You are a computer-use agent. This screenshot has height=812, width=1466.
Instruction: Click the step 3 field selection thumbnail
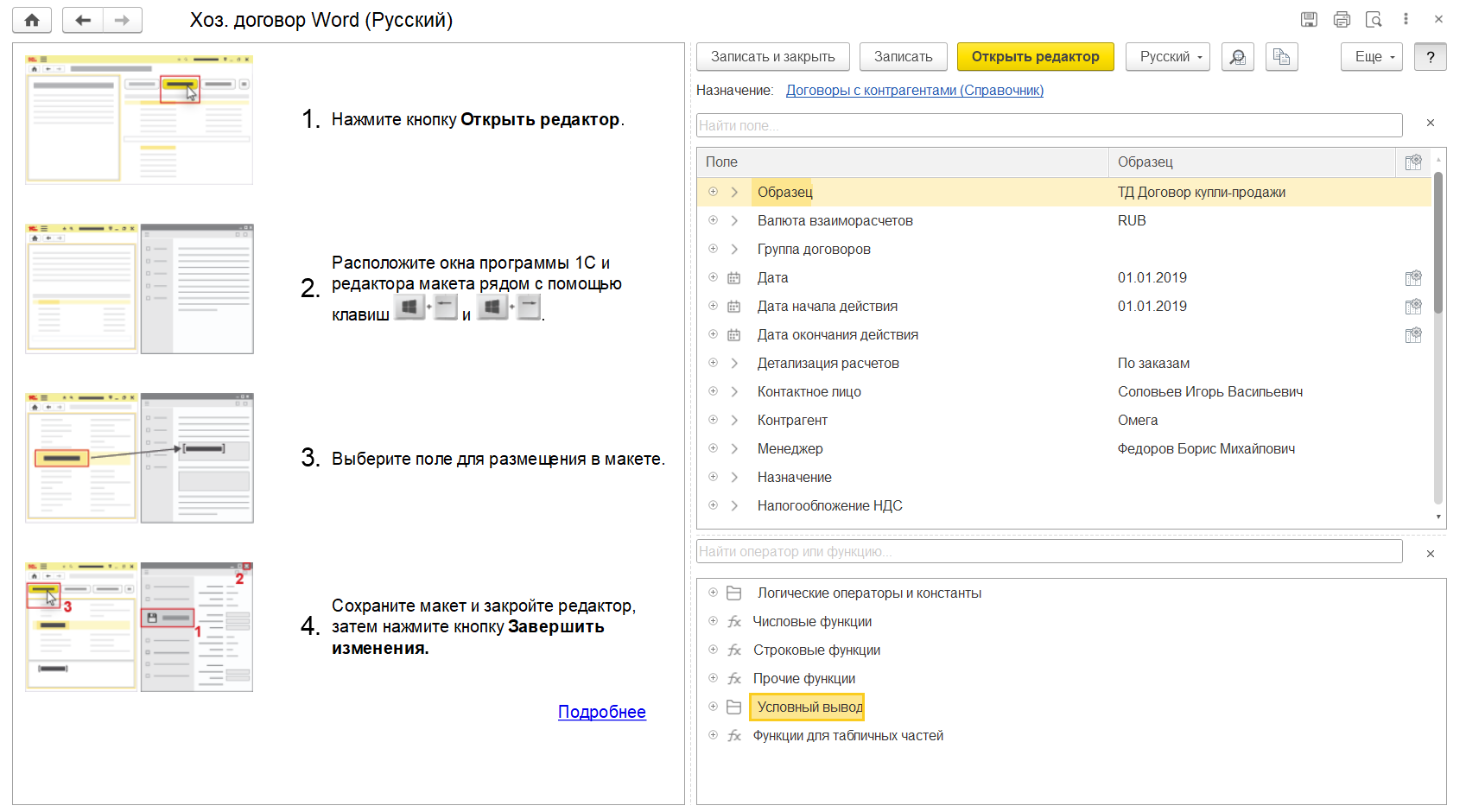(x=139, y=458)
